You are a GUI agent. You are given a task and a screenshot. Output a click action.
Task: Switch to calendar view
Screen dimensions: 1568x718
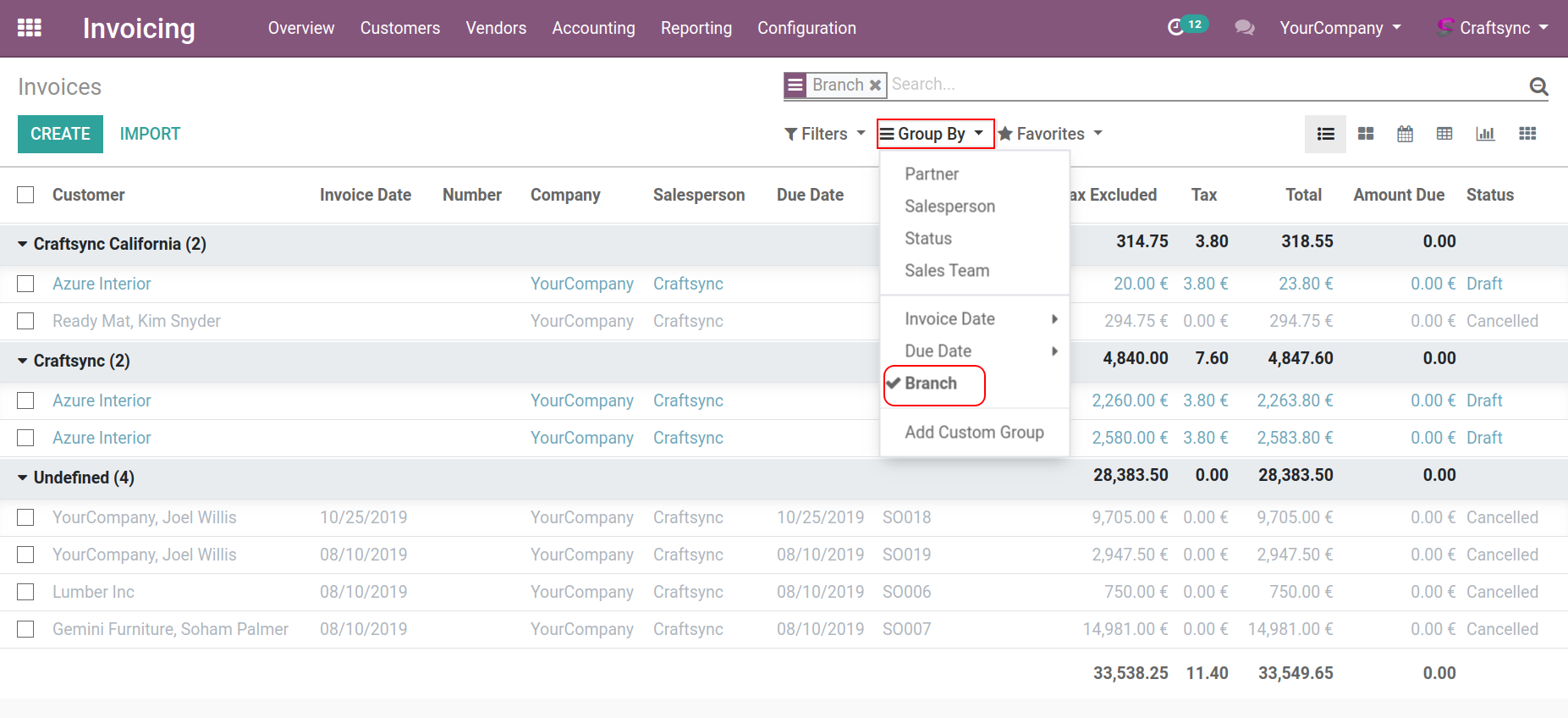point(1405,134)
